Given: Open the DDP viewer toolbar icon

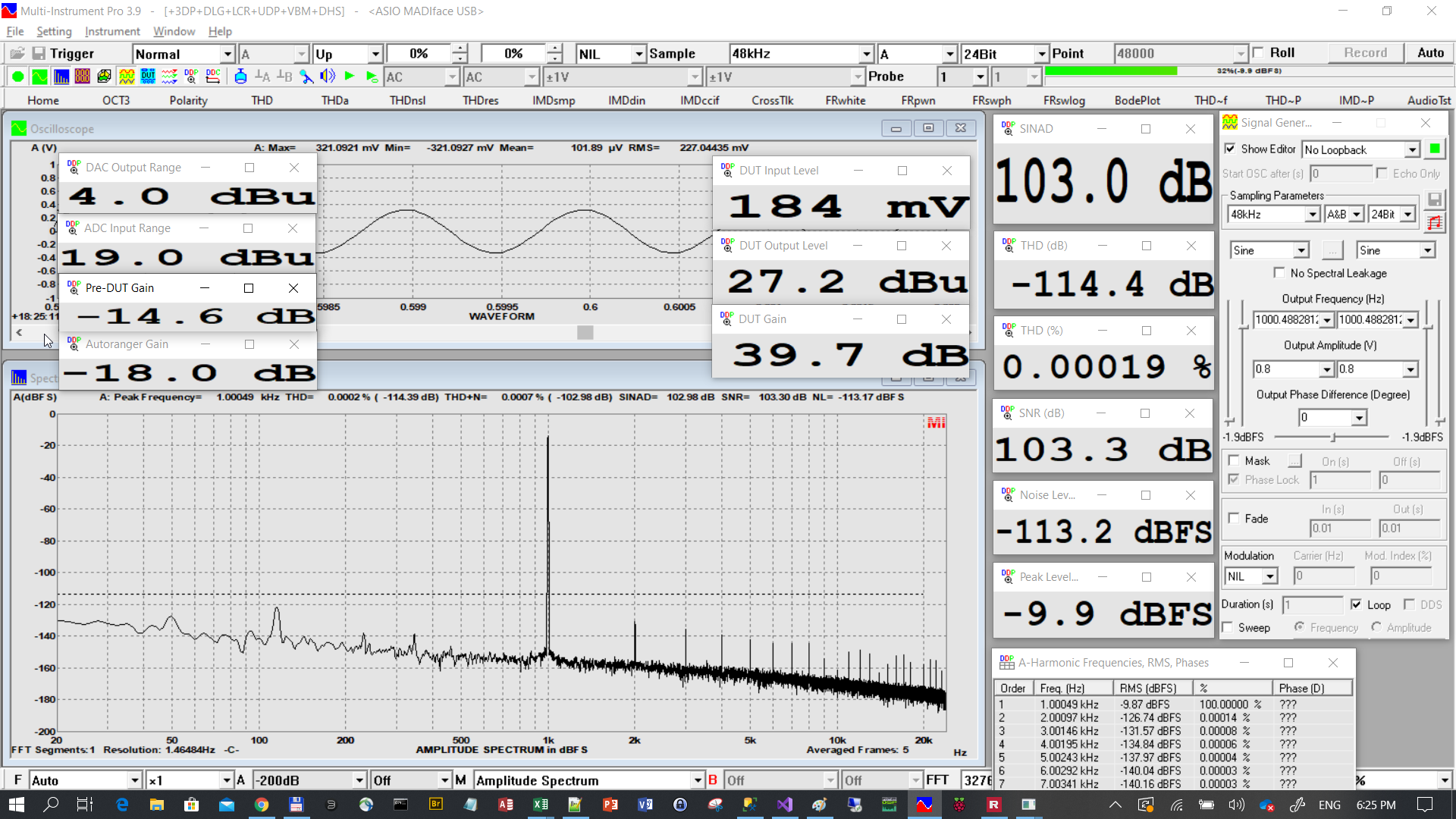Looking at the screenshot, I should pos(191,77).
